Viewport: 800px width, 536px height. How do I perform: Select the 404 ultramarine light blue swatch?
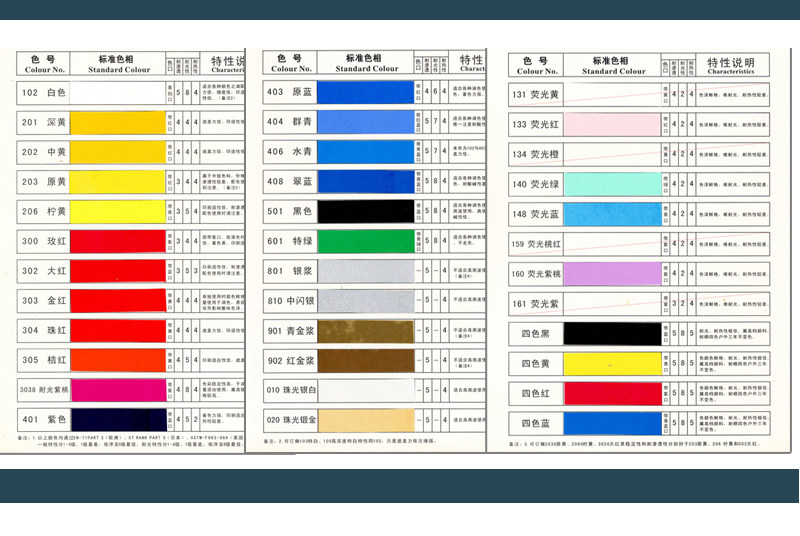point(365,122)
